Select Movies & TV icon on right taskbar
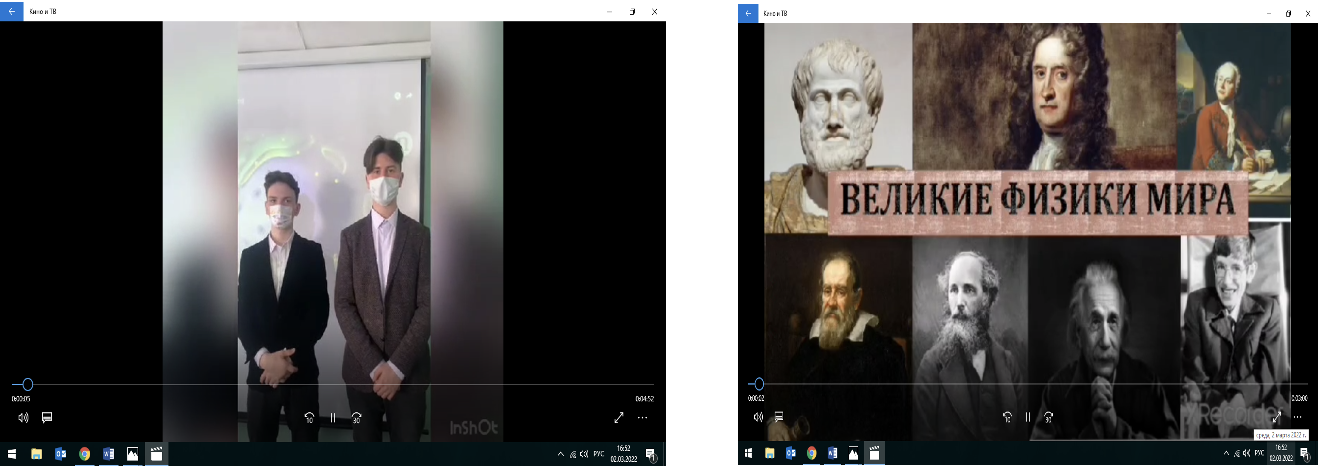Screen dimensions: 1330x470 click(x=874, y=454)
